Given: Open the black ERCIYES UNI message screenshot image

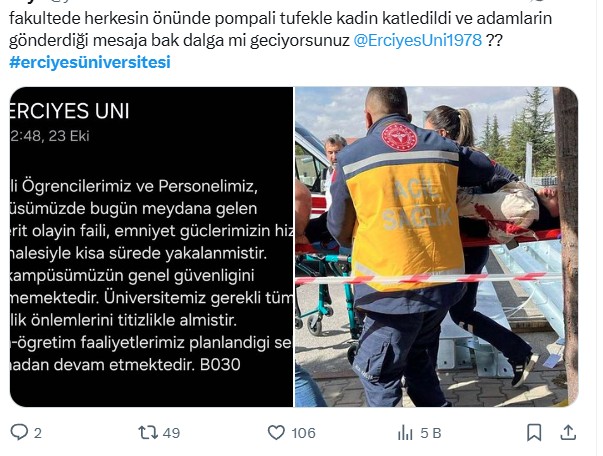Looking at the screenshot, I should tap(152, 247).
